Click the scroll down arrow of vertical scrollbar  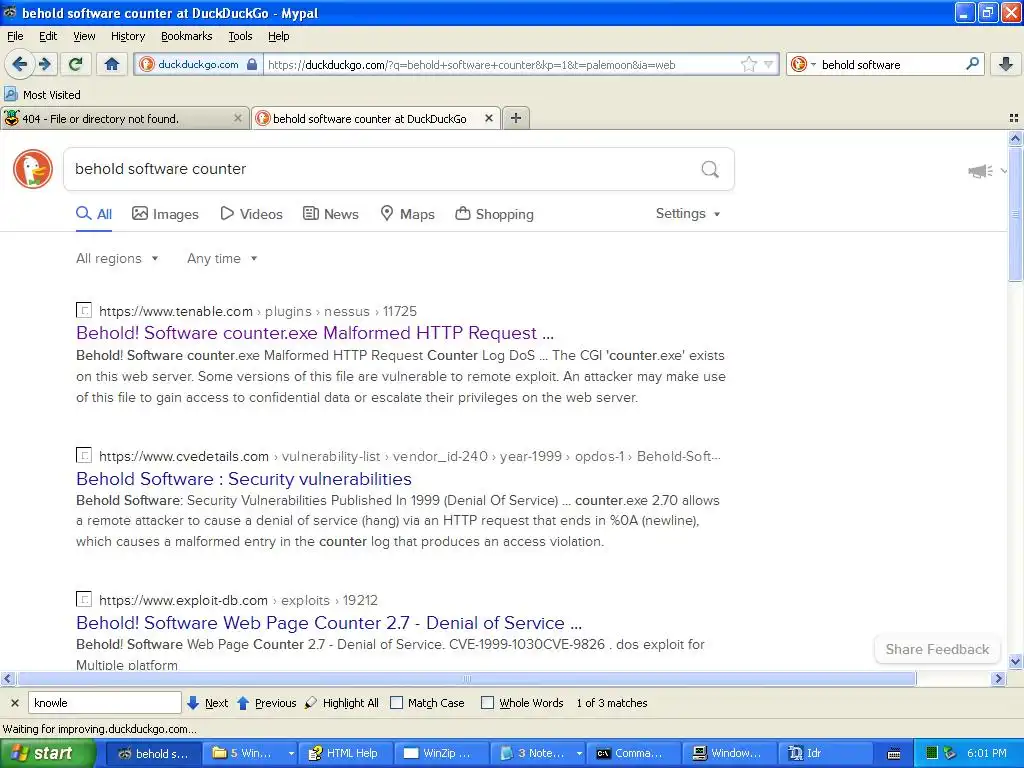coord(1015,661)
